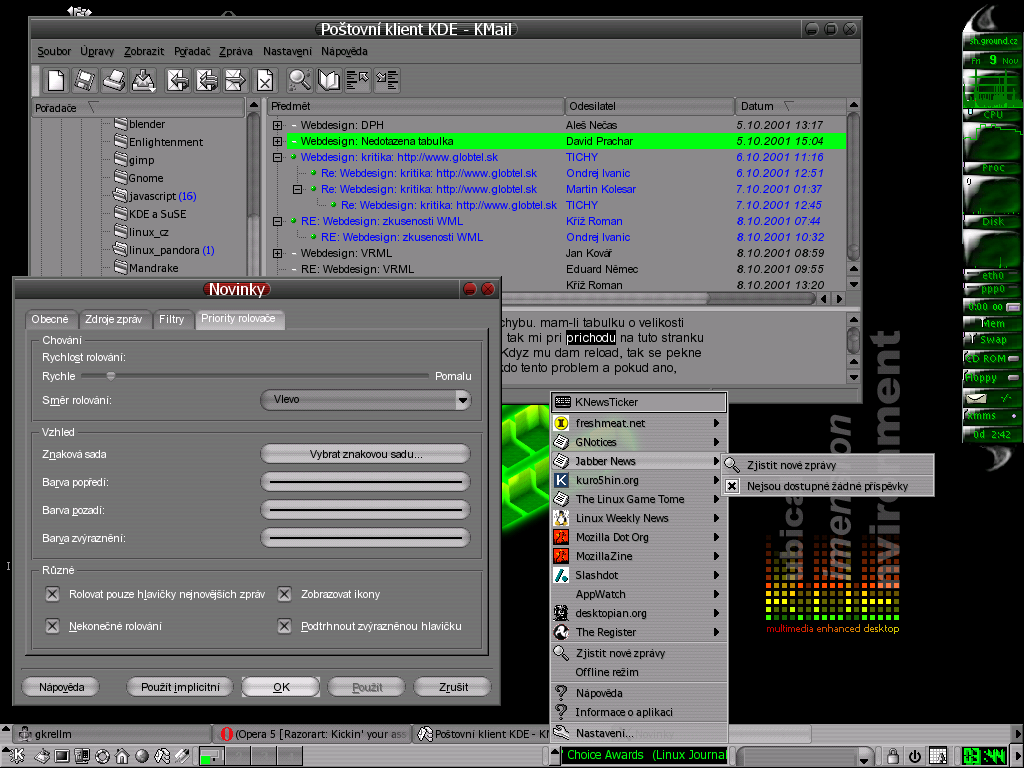Click the Delete message icon with X
This screenshot has height=768, width=1024.
click(x=264, y=80)
